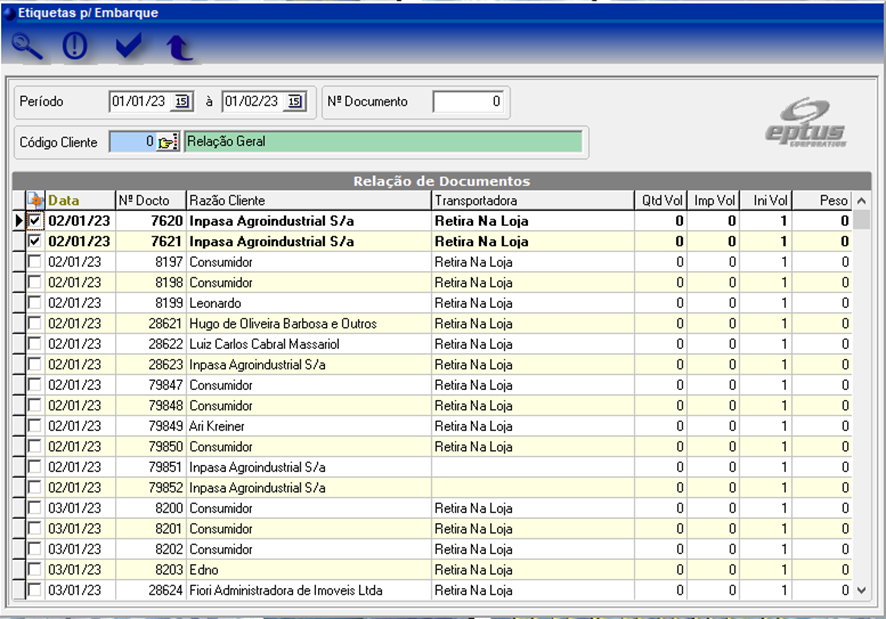This screenshot has width=886, height=619.
Task: Click the magnifying glass search icon
Action: [x=27, y=46]
